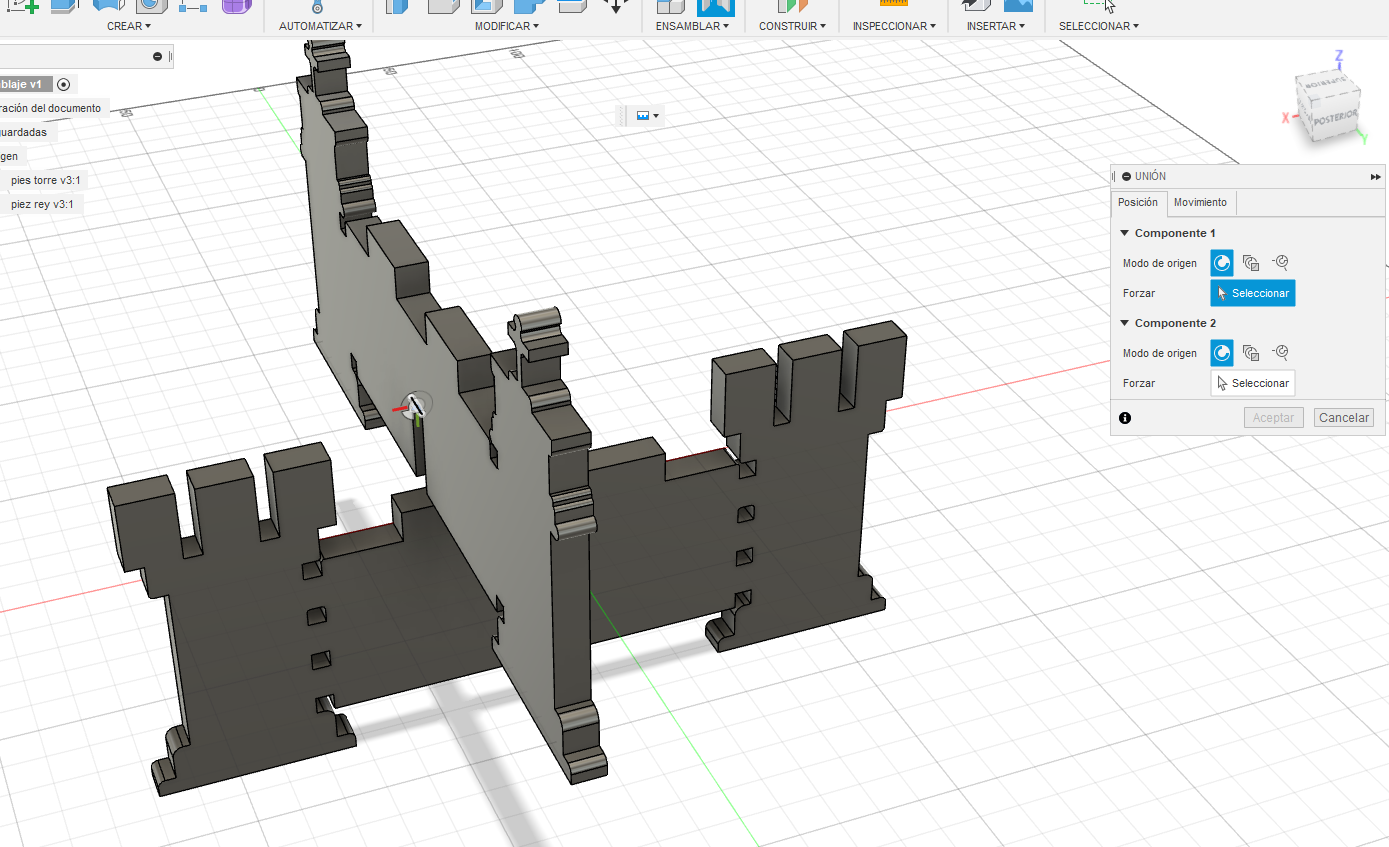Open the SELECCIONAR toolbar menu
This screenshot has height=847, width=1389.
[x=1099, y=26]
